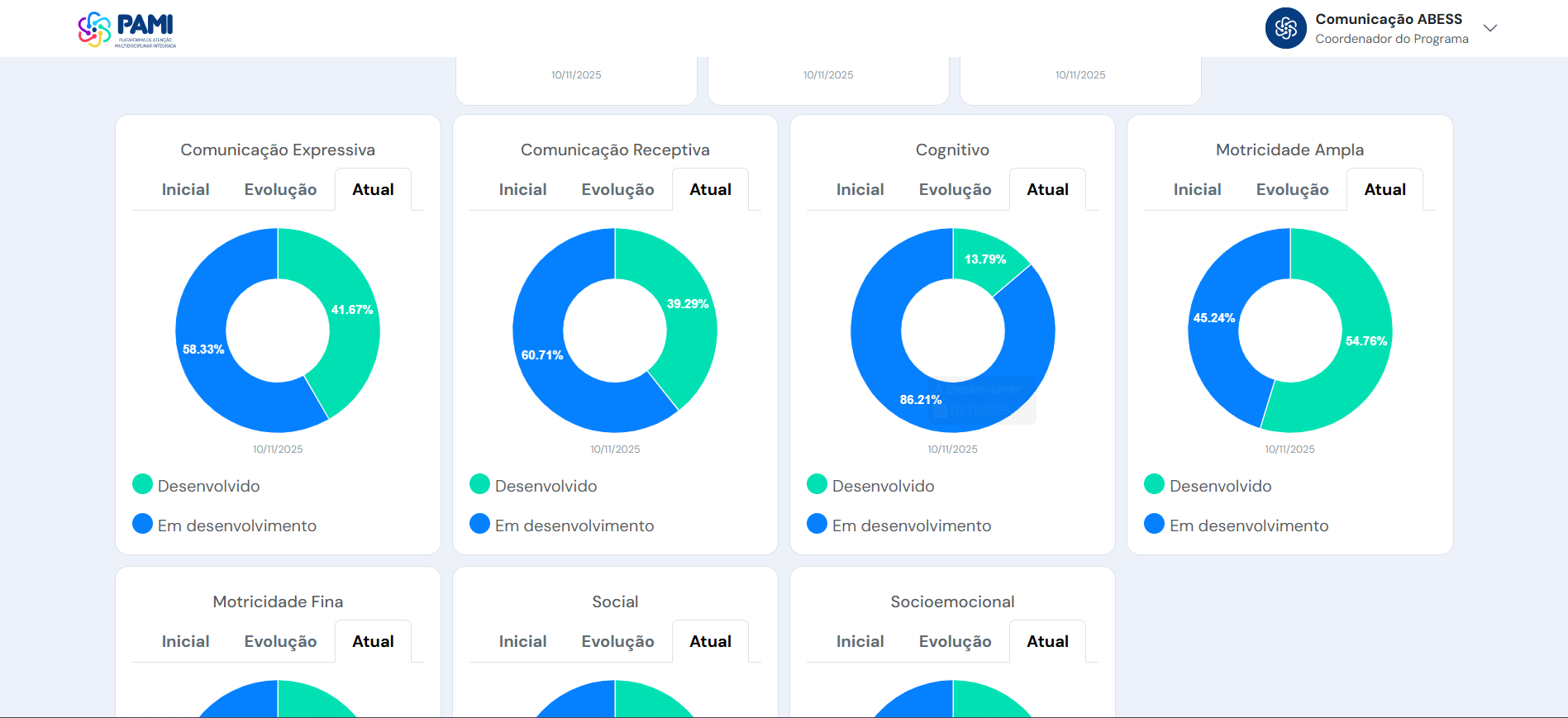Open Evolução tab in Comunicação Receptiva
The width and height of the screenshot is (1568, 718).
(617, 190)
